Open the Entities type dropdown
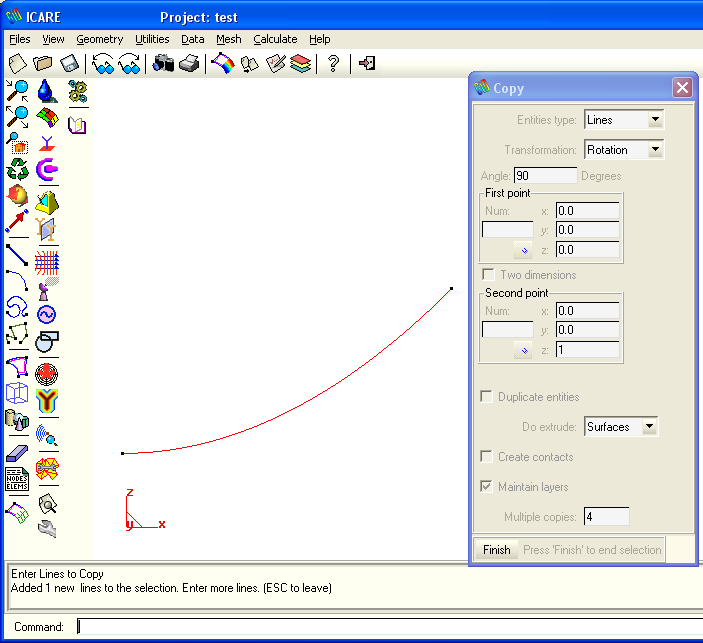 (624, 120)
